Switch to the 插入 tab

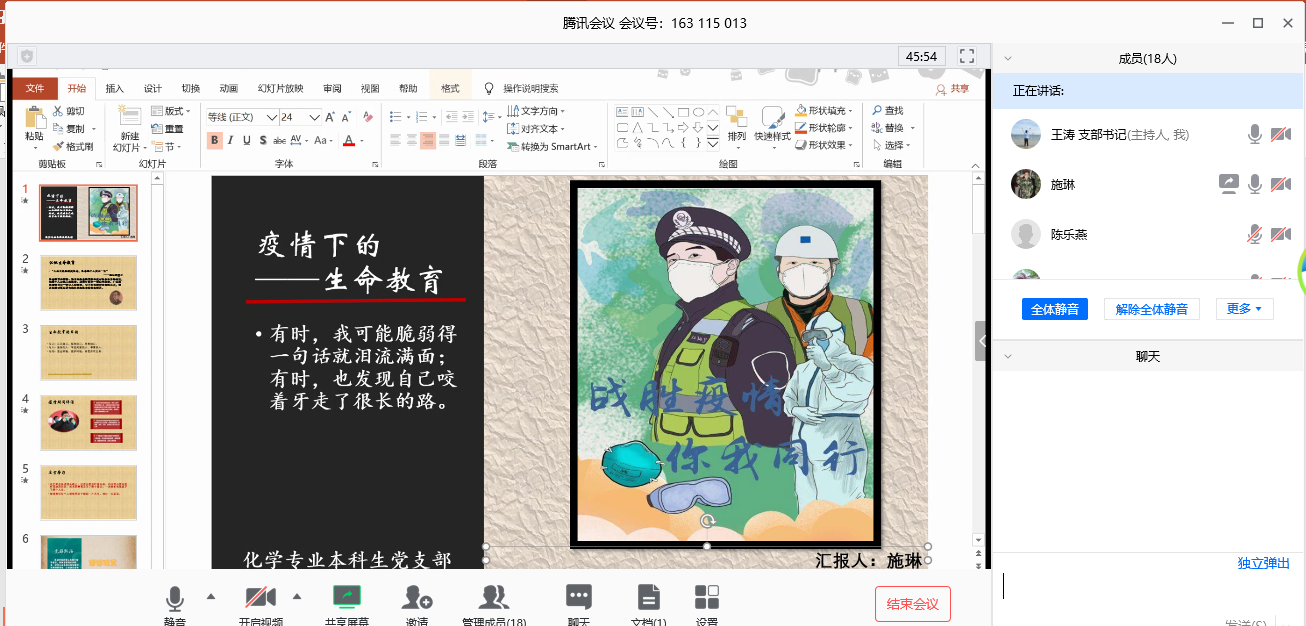point(115,88)
